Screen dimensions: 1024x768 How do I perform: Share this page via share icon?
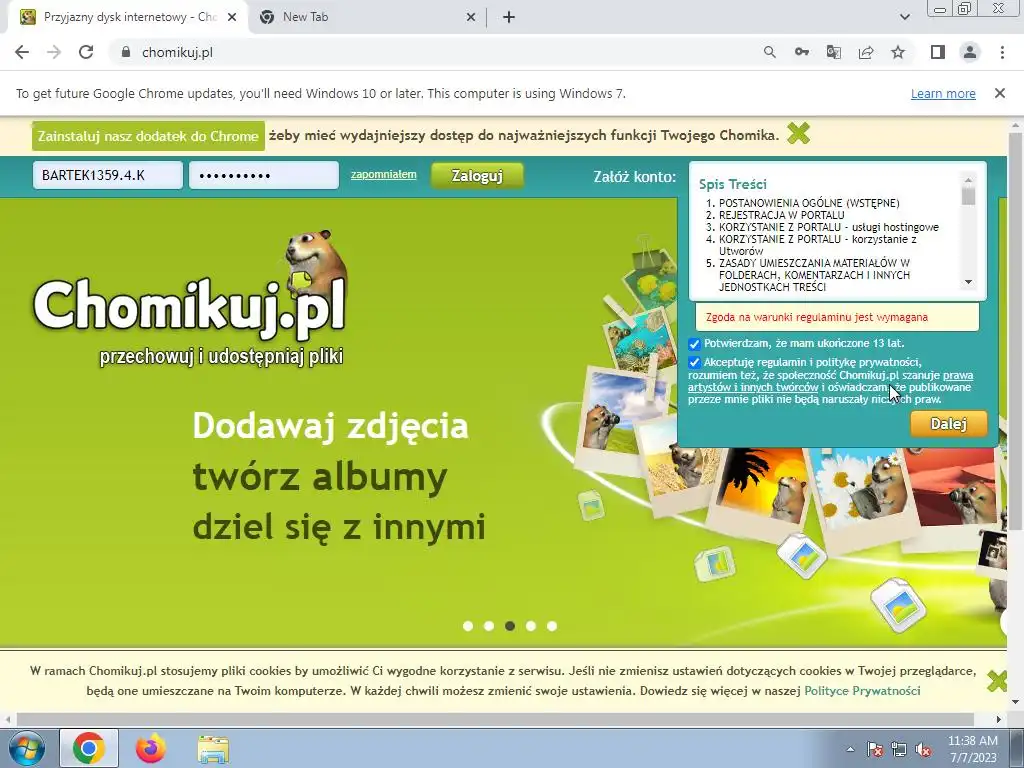point(866,52)
